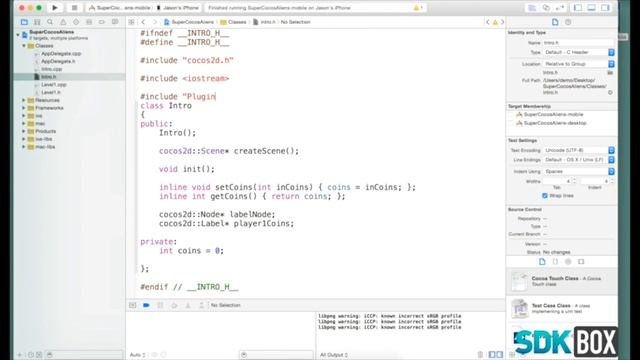Reveal full path in Finder arrow
Image resolution: width=640 pixels, height=360 pixels.
click(x=610, y=93)
